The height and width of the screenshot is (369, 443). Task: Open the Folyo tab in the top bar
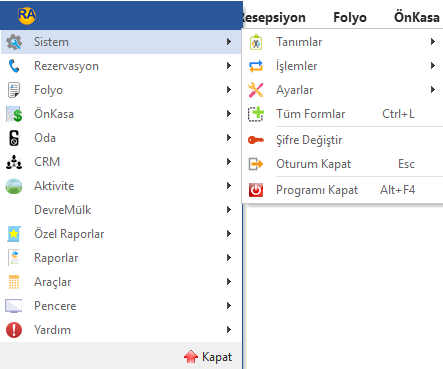(x=350, y=17)
